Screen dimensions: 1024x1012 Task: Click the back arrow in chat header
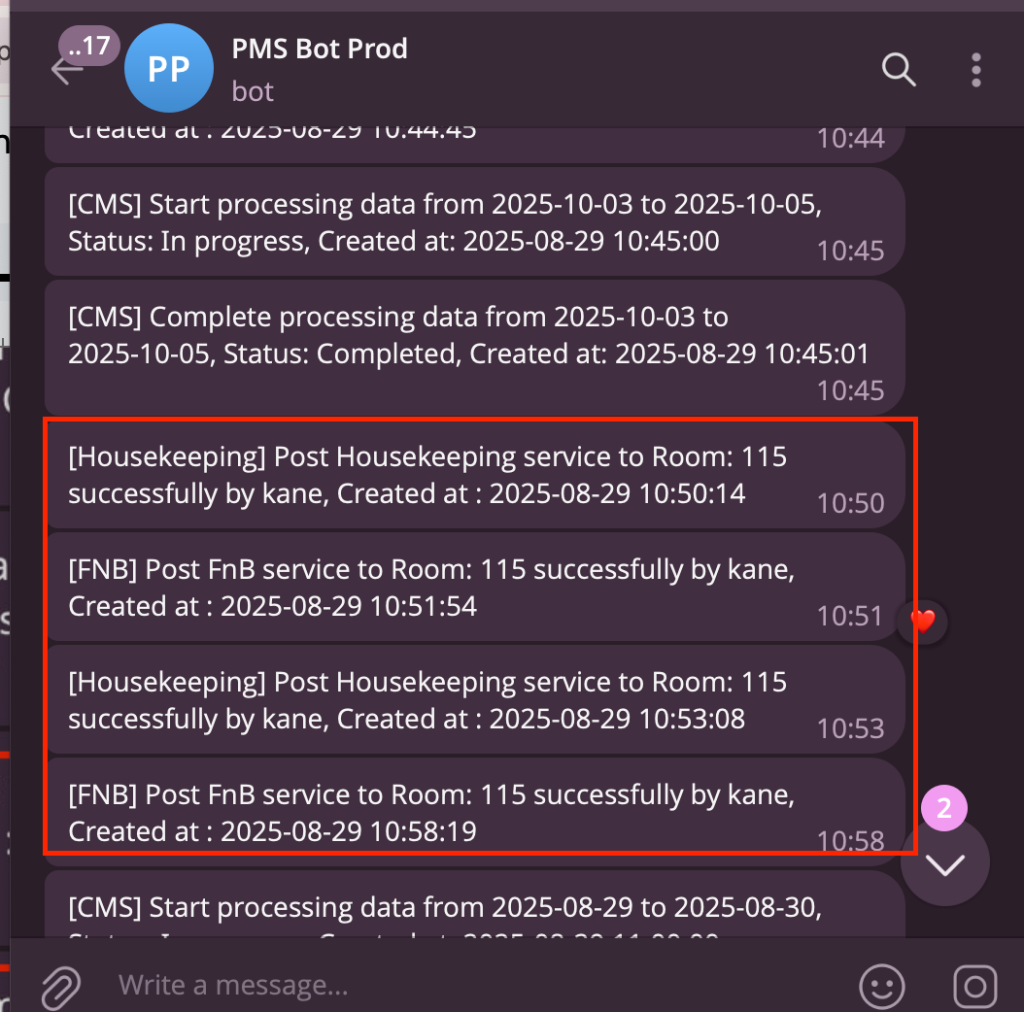(66, 71)
